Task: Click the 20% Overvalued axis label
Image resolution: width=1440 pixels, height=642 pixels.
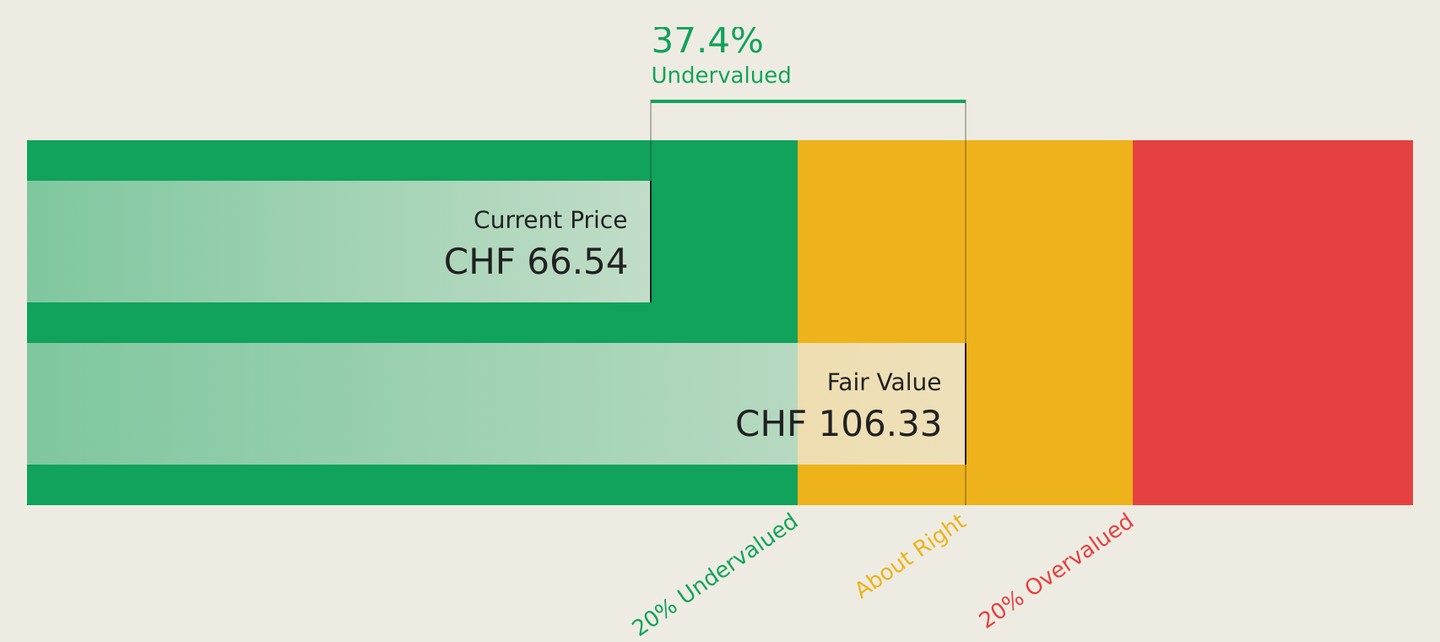Action: 1056,571
